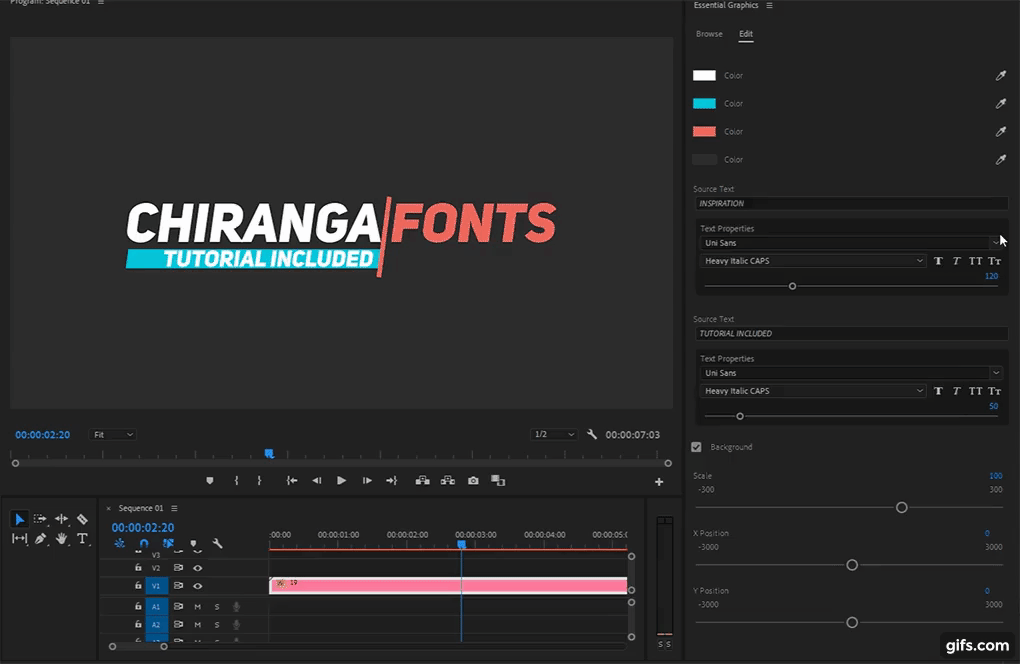The image size is (1020, 664).
Task: Click the INSPIRATION source text field
Action: (x=851, y=204)
